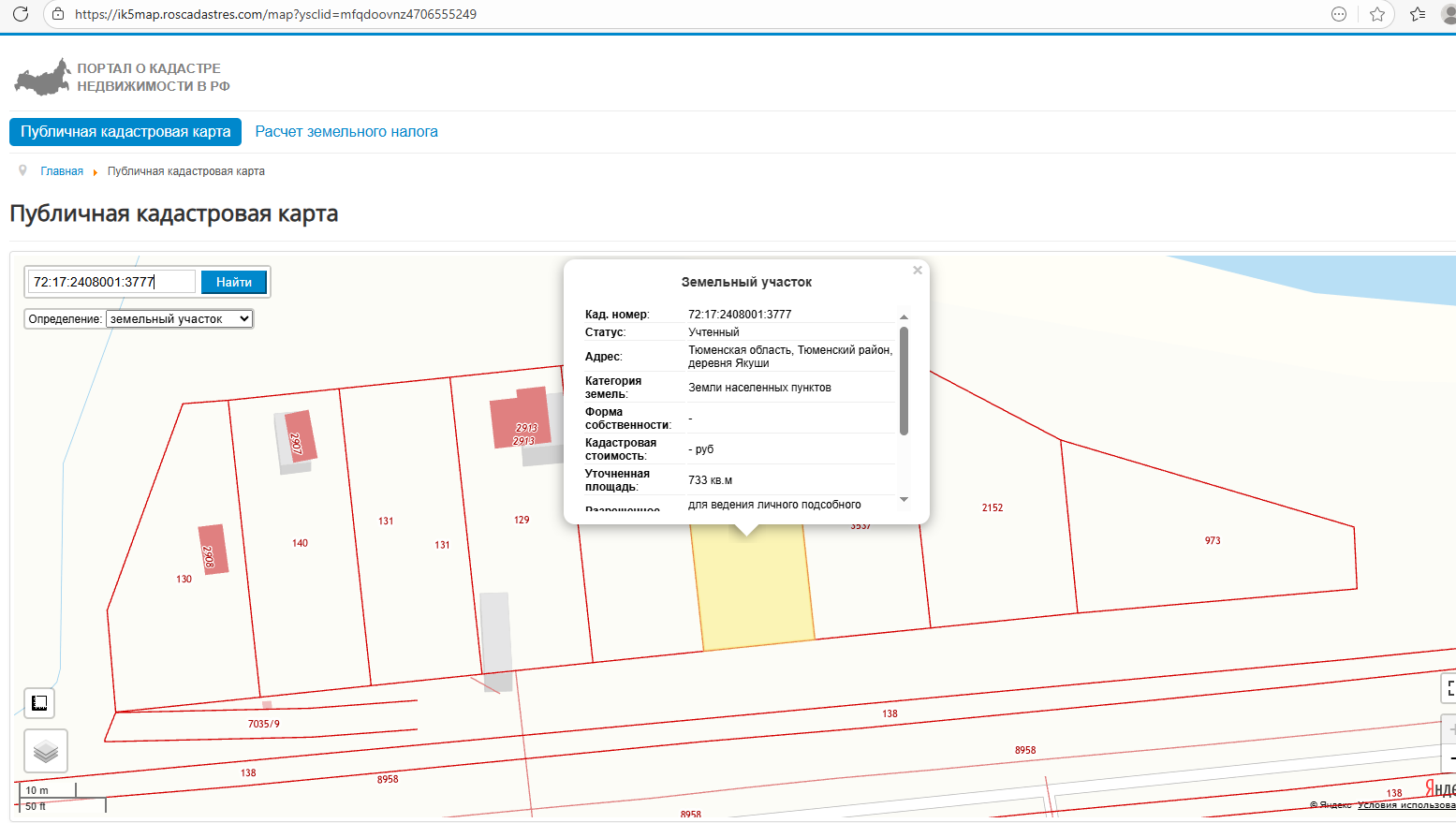Image resolution: width=1456 pixels, height=823 pixels.
Task: Open the browser profile avatar
Action: [x=1449, y=14]
